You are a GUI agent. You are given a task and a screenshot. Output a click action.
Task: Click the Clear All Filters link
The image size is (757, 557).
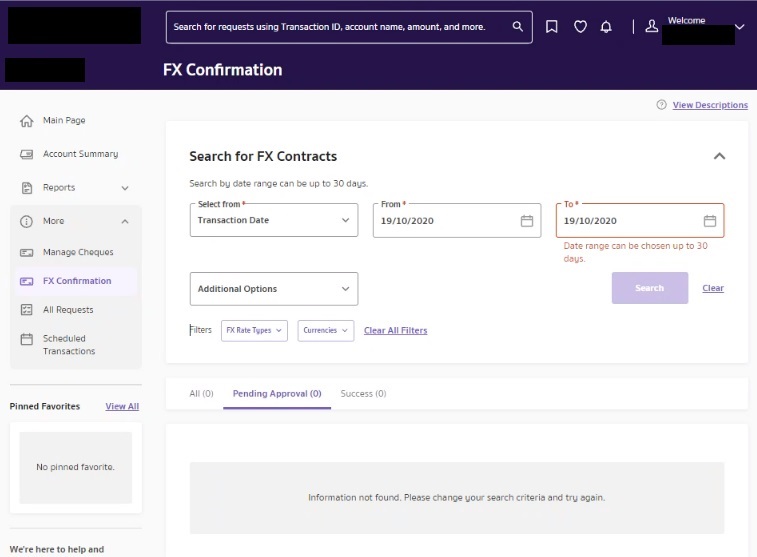[x=395, y=330]
